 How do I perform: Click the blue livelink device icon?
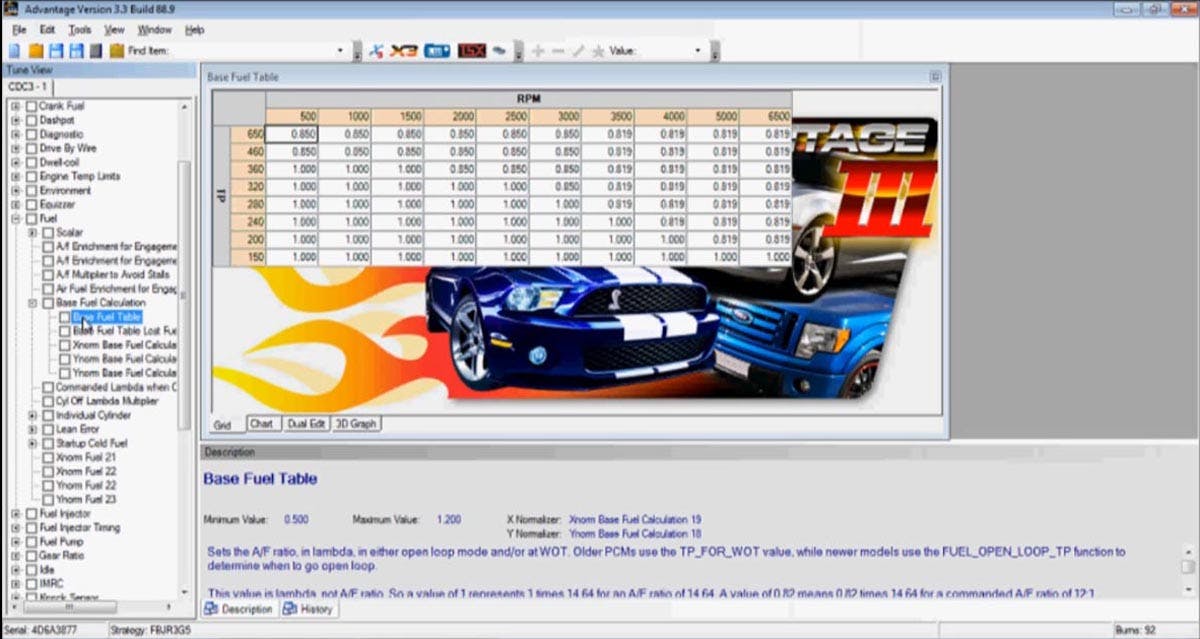tap(436, 50)
